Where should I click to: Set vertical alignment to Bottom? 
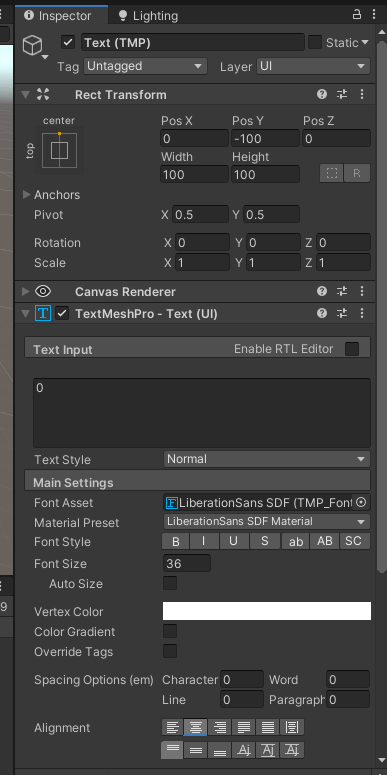tap(219, 750)
